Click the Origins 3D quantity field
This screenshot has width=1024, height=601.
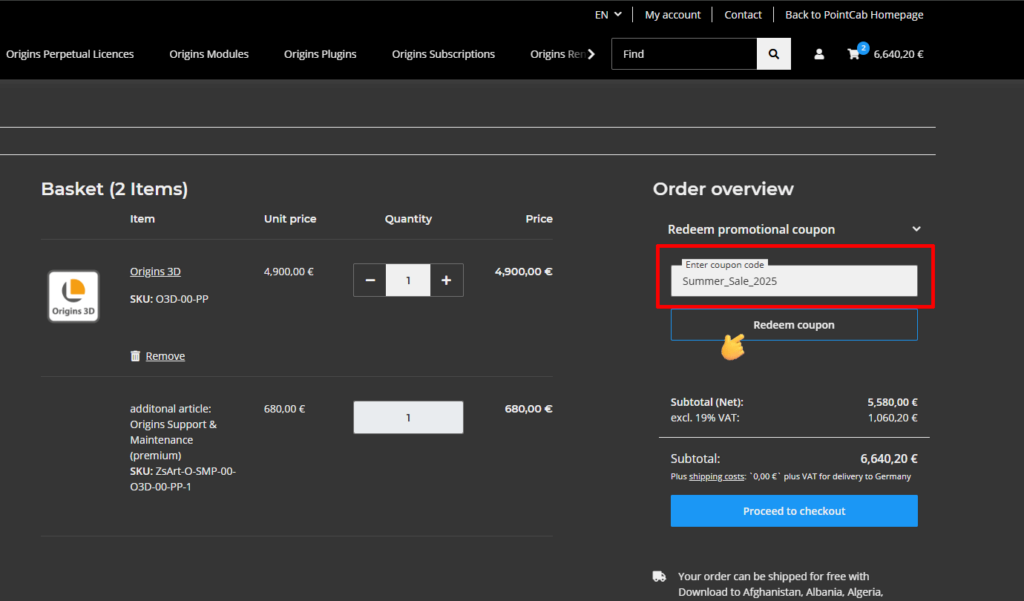click(x=408, y=280)
